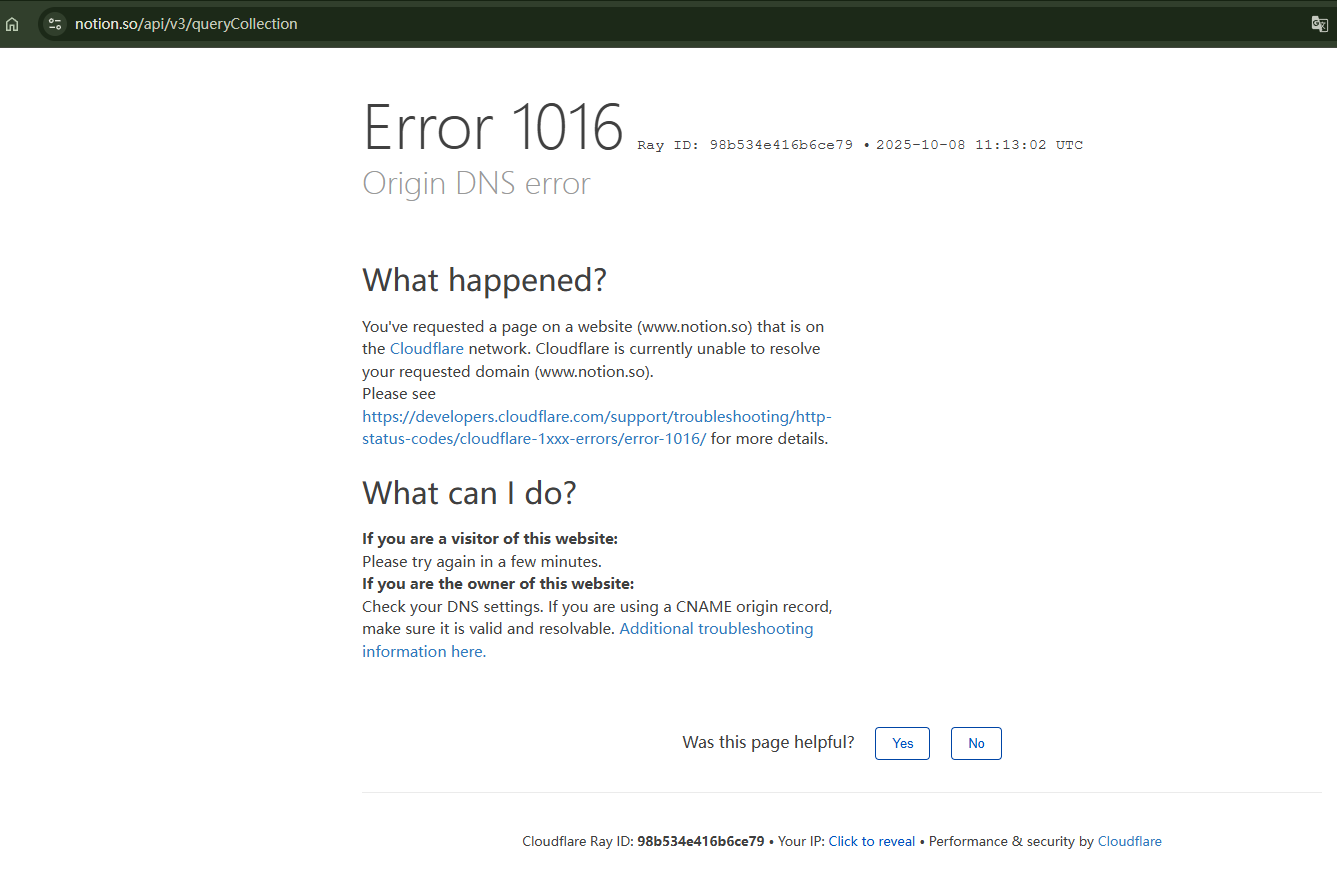
Task: Click the footer Ray ID value 98b534e416b6ce79
Action: pyautogui.click(x=701, y=842)
